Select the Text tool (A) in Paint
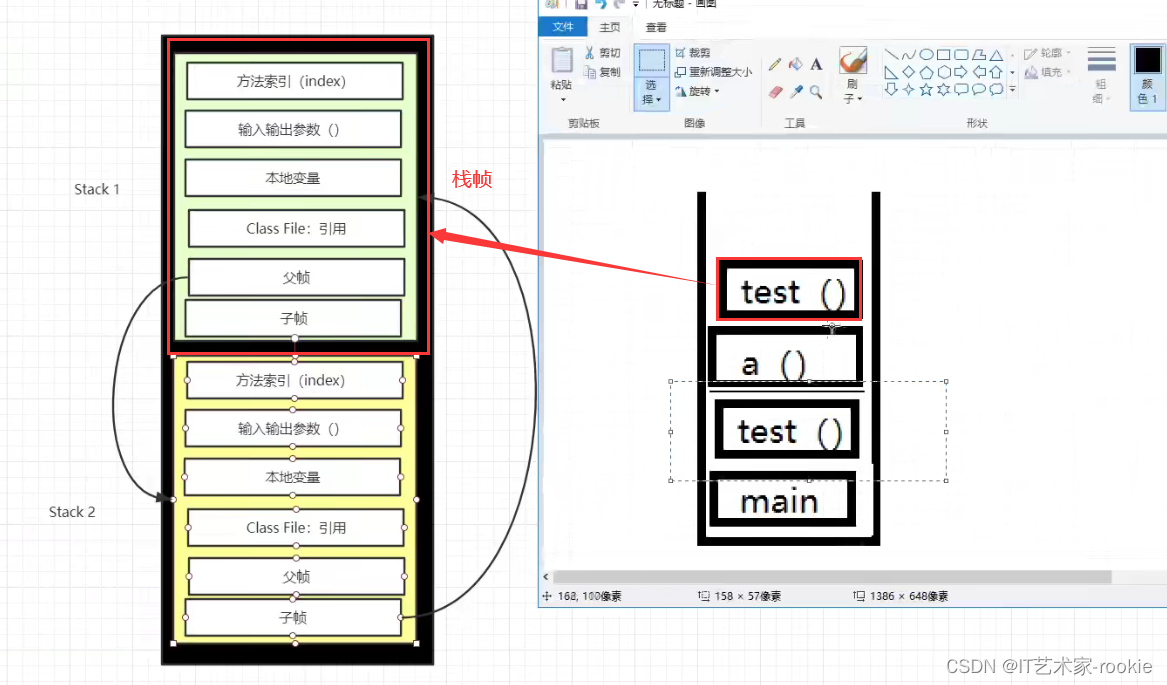Image resolution: width=1167 pixels, height=685 pixels. pos(816,65)
